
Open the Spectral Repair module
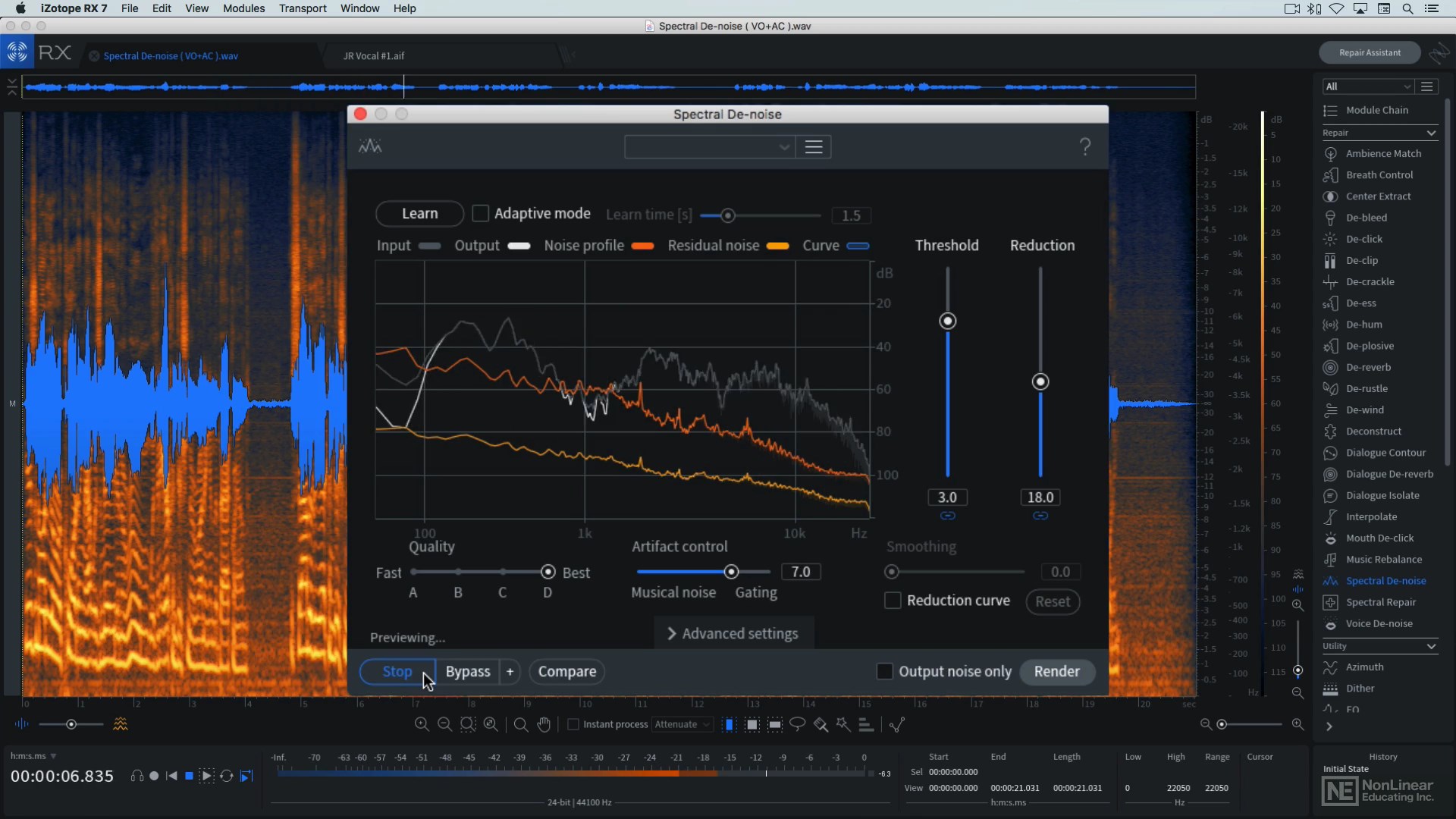tap(1379, 601)
